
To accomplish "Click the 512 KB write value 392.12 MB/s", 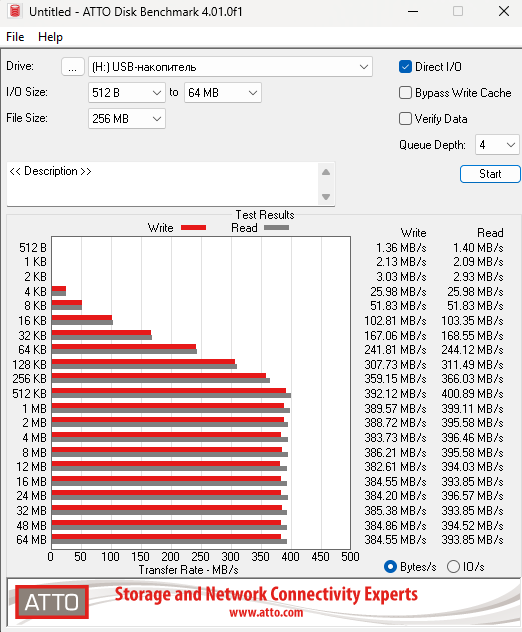I will tap(395, 394).
